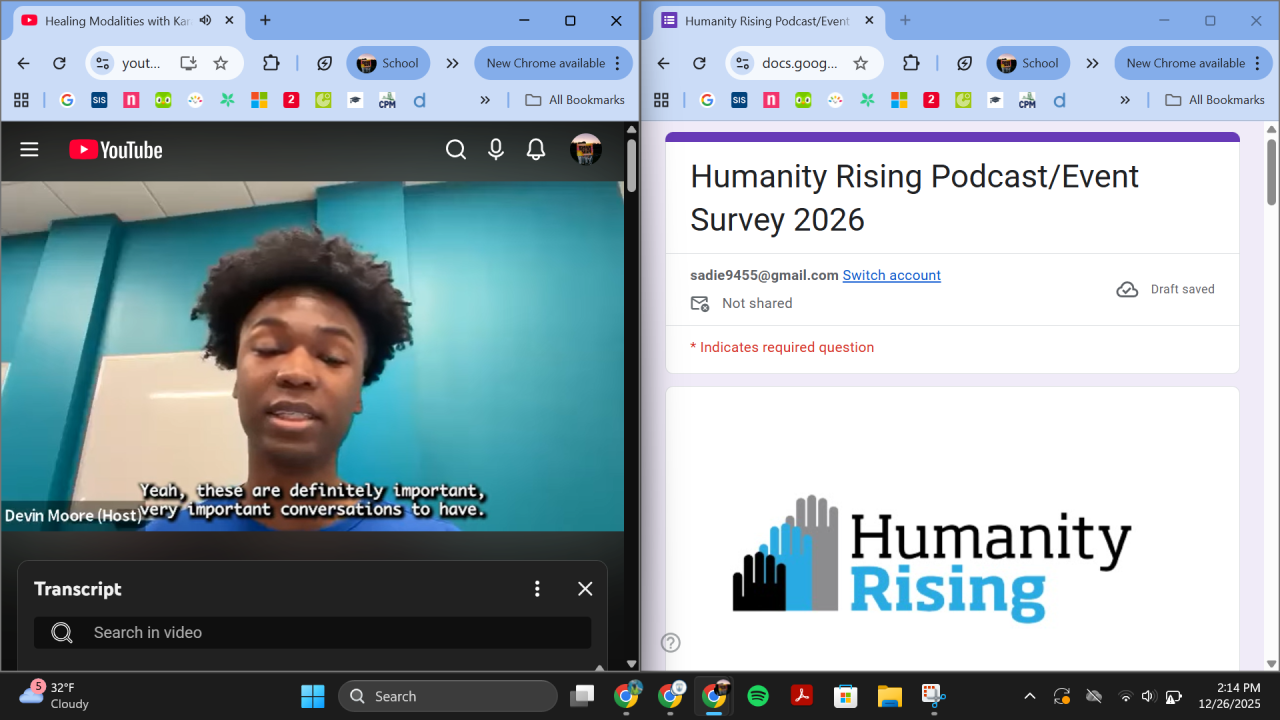Open YouTube notifications bell
Viewport: 1280px width, 720px height.
pyautogui.click(x=536, y=150)
